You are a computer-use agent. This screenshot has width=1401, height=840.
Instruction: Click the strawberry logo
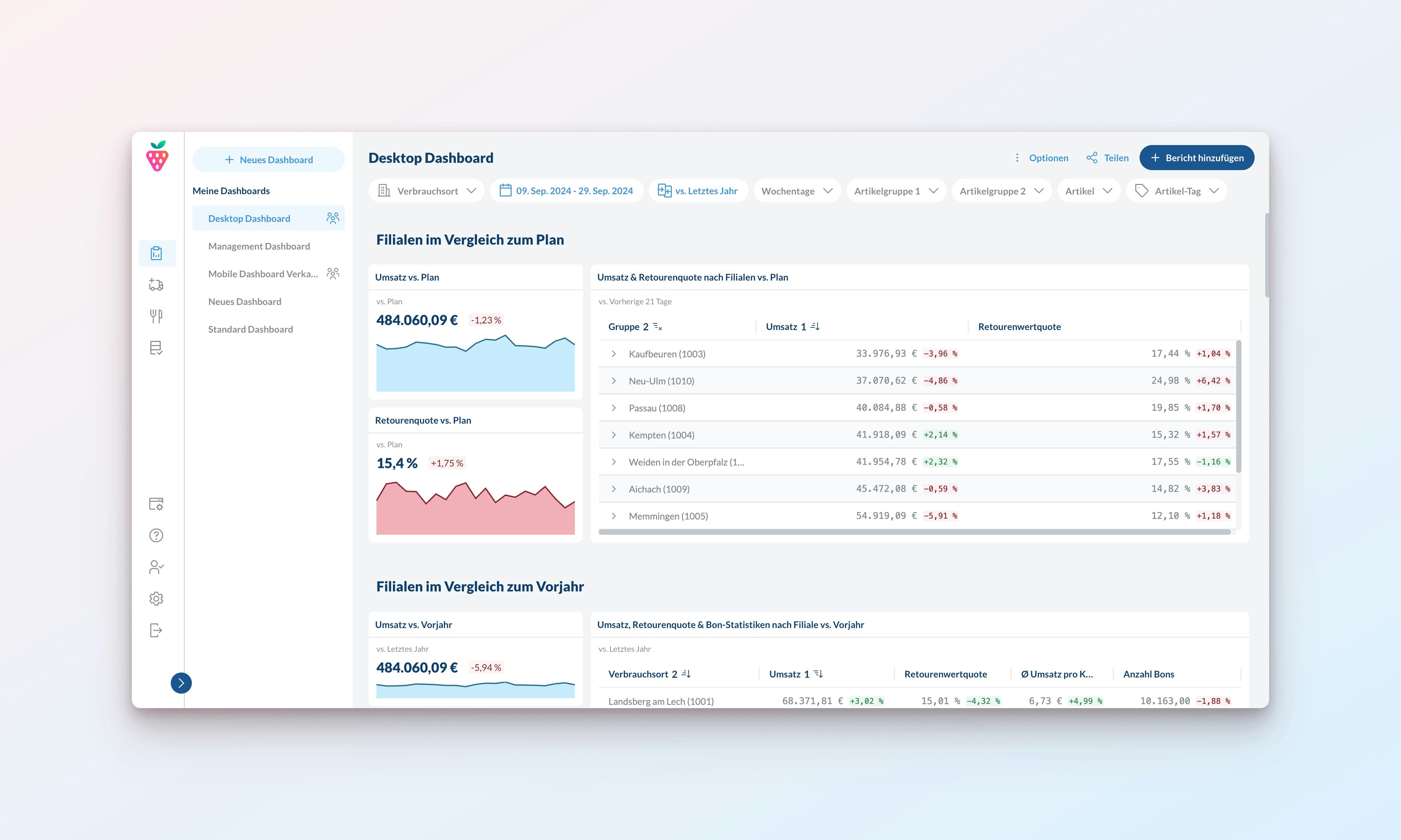click(157, 156)
